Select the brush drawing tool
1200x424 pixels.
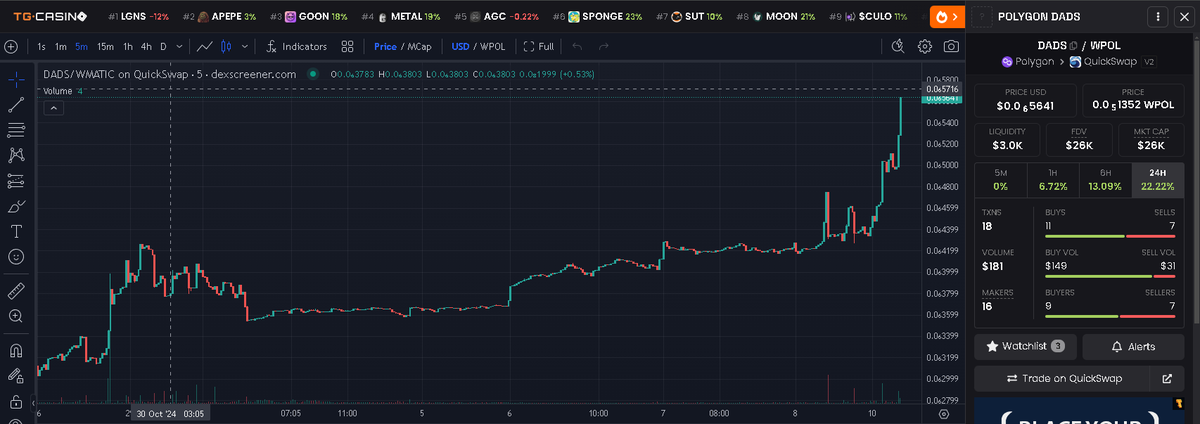[16, 206]
